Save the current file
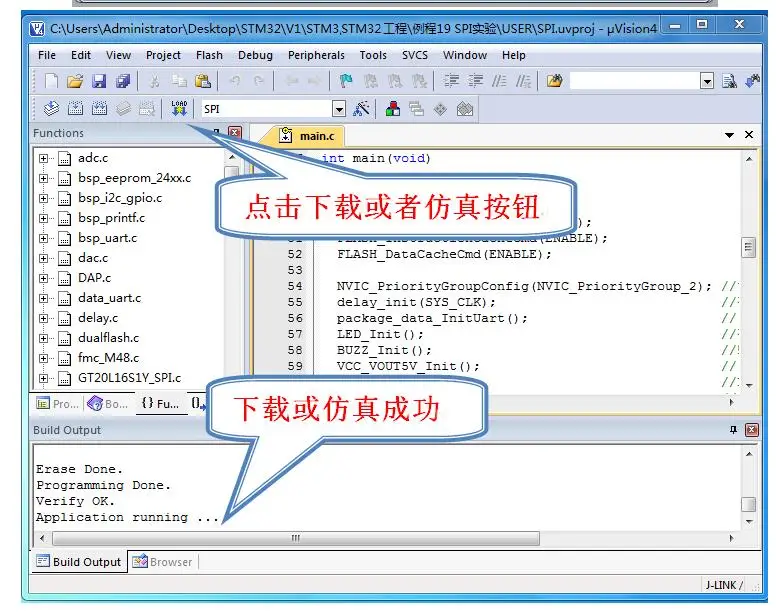This screenshot has width=776, height=612. point(99,81)
